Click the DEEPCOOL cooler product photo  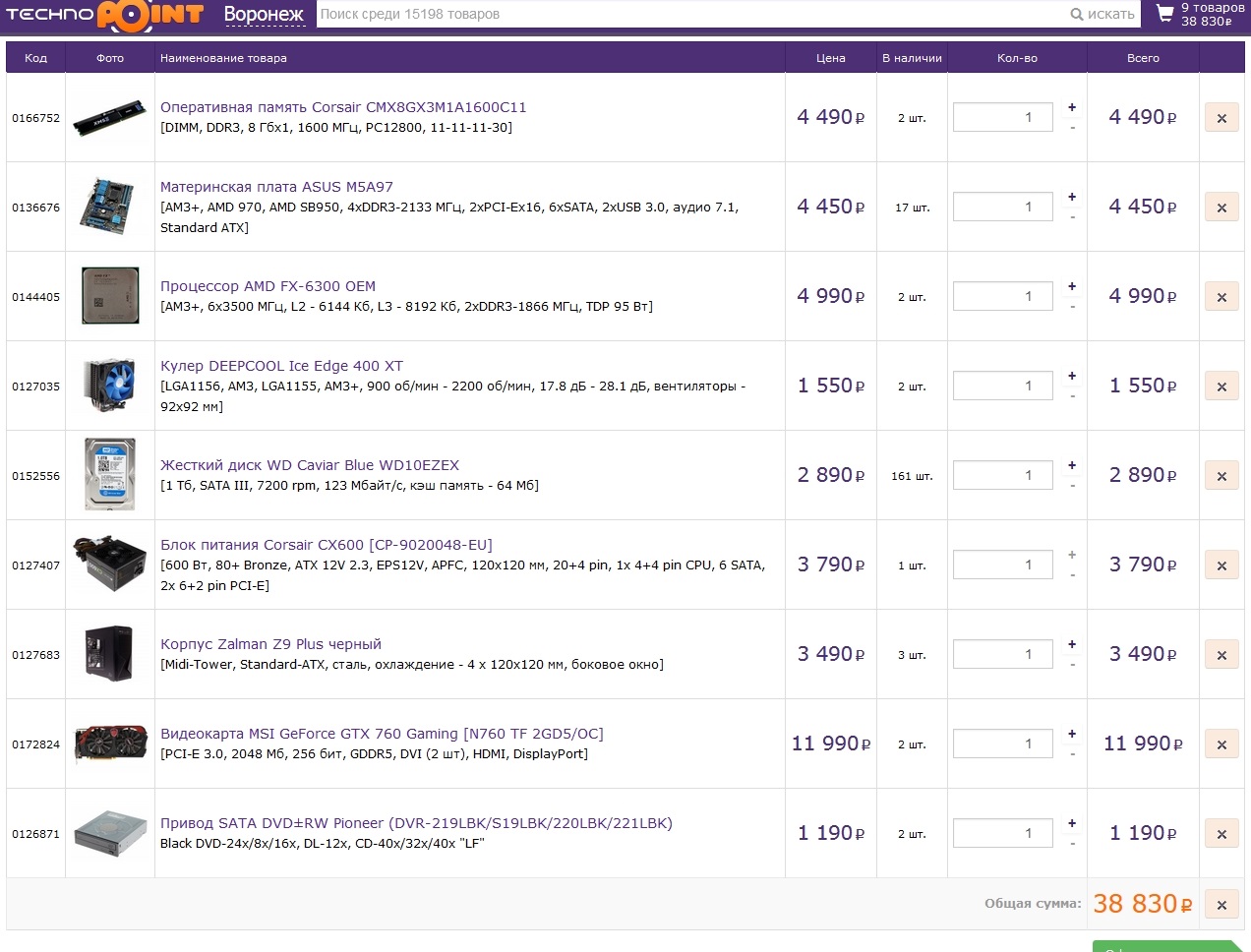109,386
